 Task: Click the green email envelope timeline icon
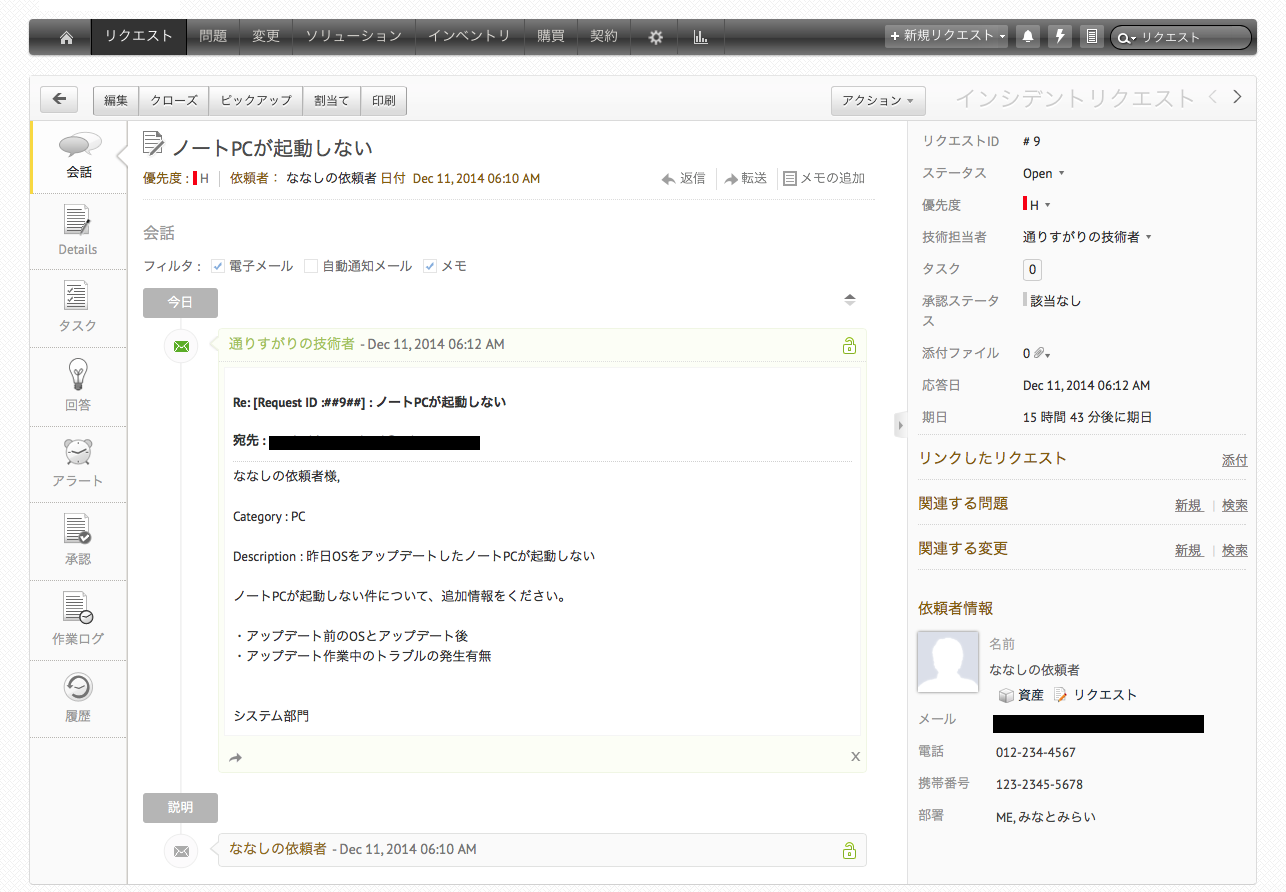pyautogui.click(x=181, y=346)
